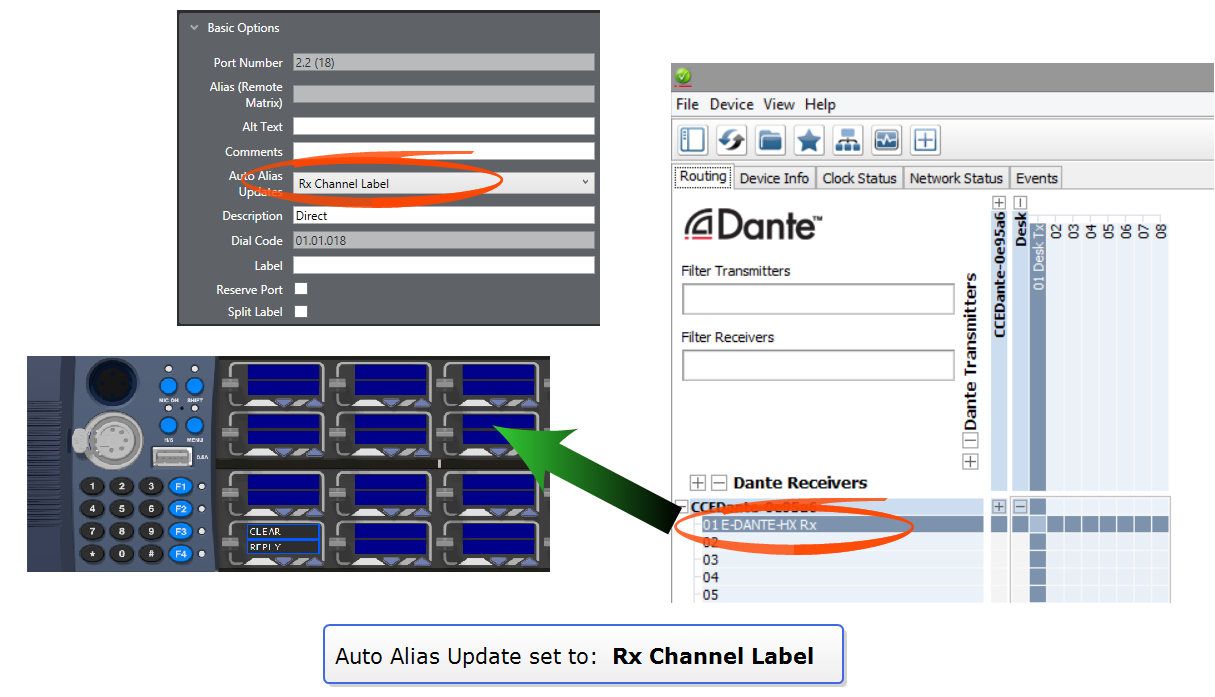This screenshot has width=1215, height=697.
Task: Toggle the Split Label checkbox
Action: [x=301, y=311]
